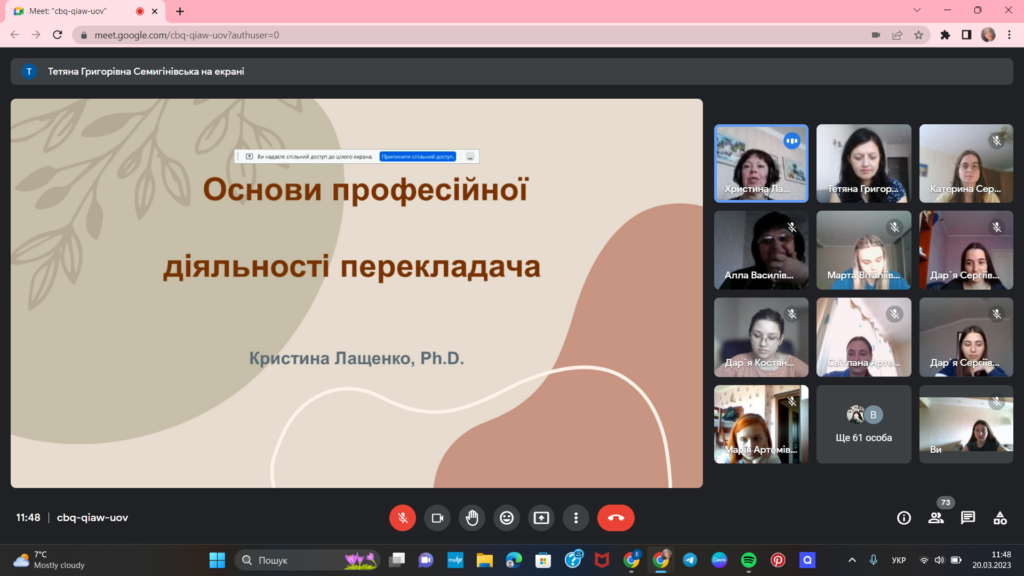Open a new browser tab
The width and height of the screenshot is (1024, 576).
180,11
